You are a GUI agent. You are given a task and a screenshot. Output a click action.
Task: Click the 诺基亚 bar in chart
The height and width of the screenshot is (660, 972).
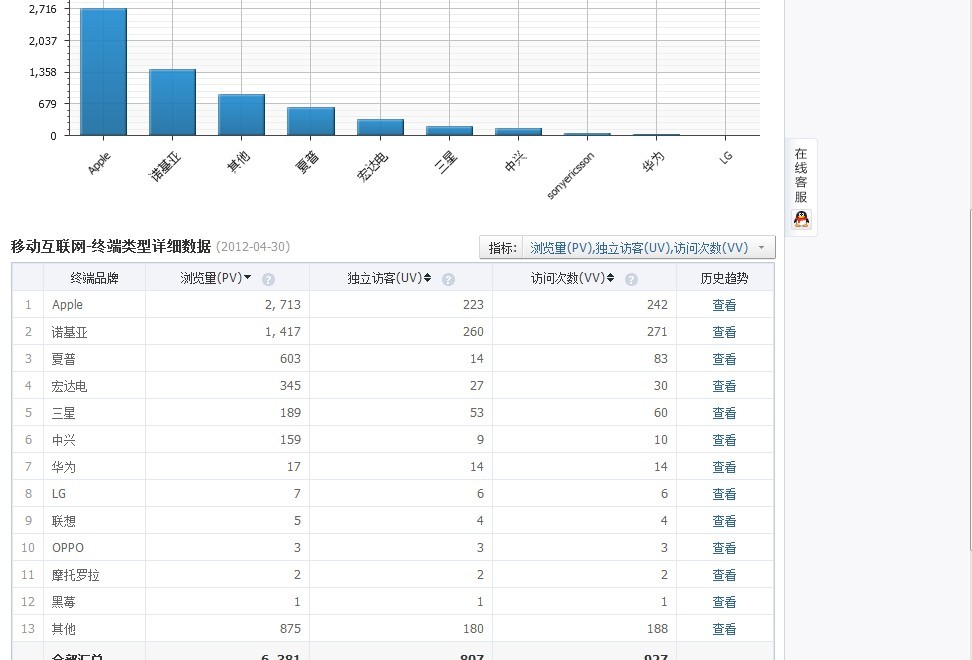pos(172,102)
